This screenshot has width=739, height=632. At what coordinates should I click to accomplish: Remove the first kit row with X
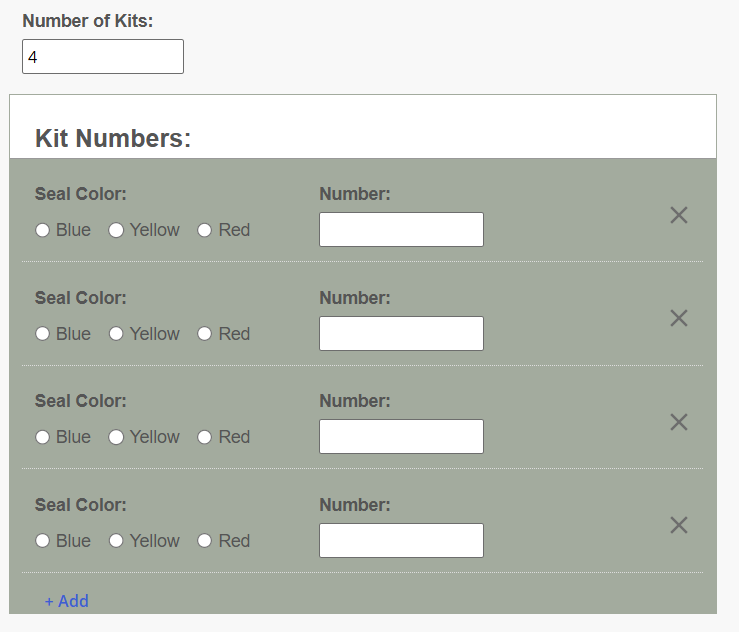point(679,215)
